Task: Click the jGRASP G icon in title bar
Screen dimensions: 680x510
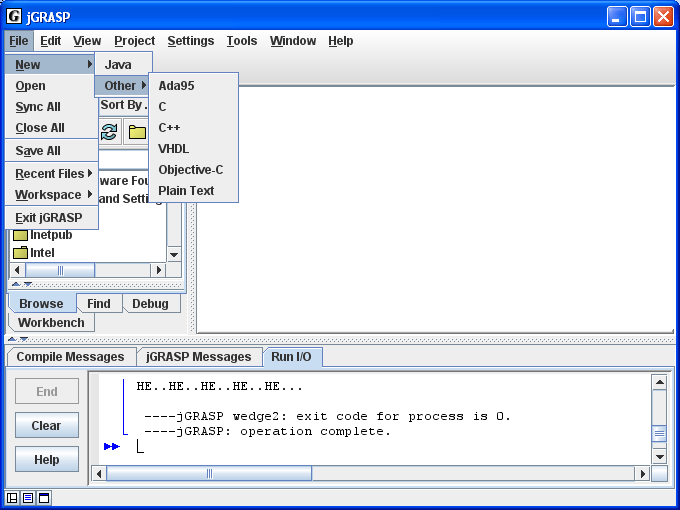Action: [14, 16]
